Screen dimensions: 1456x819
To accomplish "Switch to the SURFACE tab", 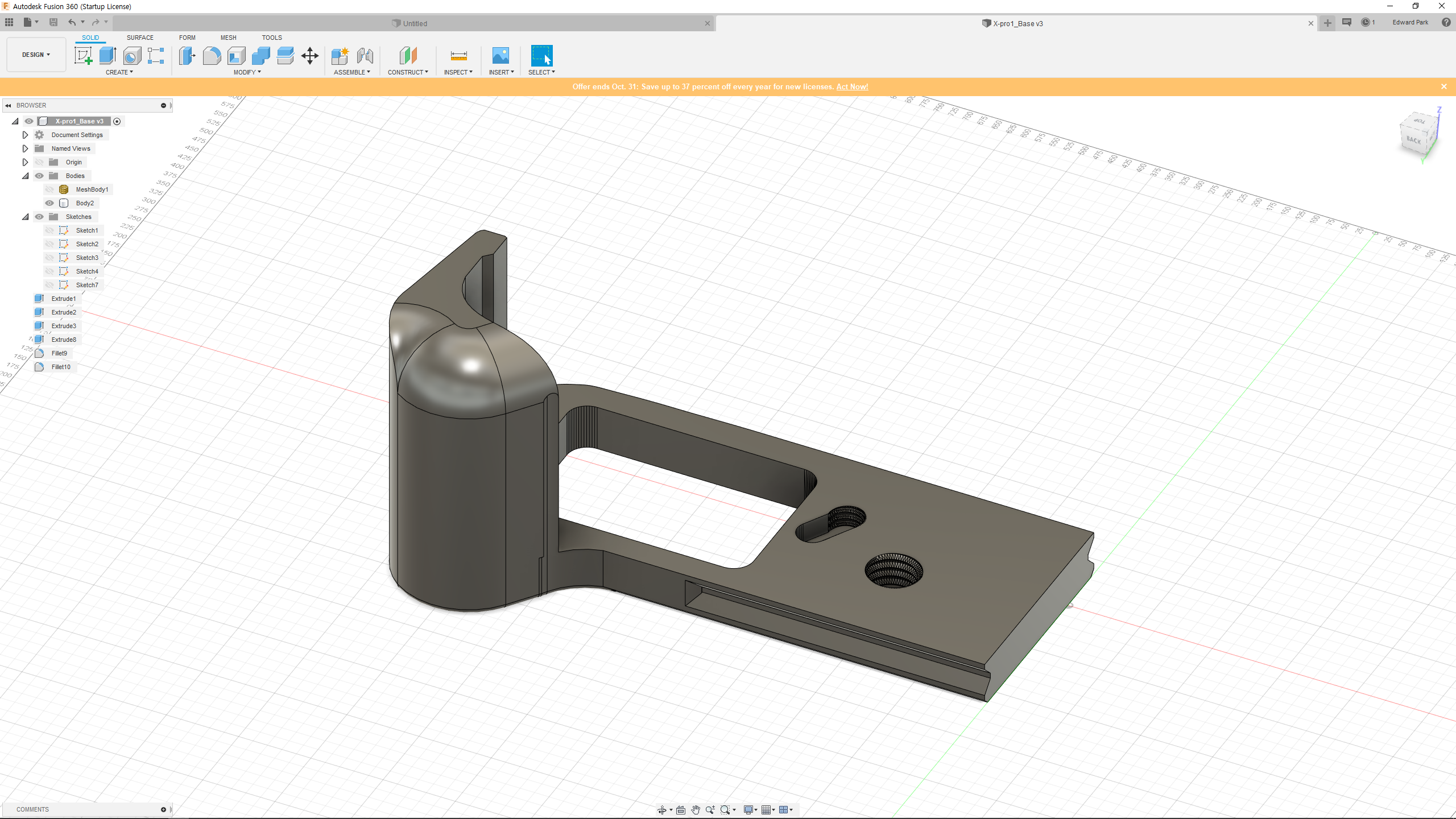I will pos(140,38).
